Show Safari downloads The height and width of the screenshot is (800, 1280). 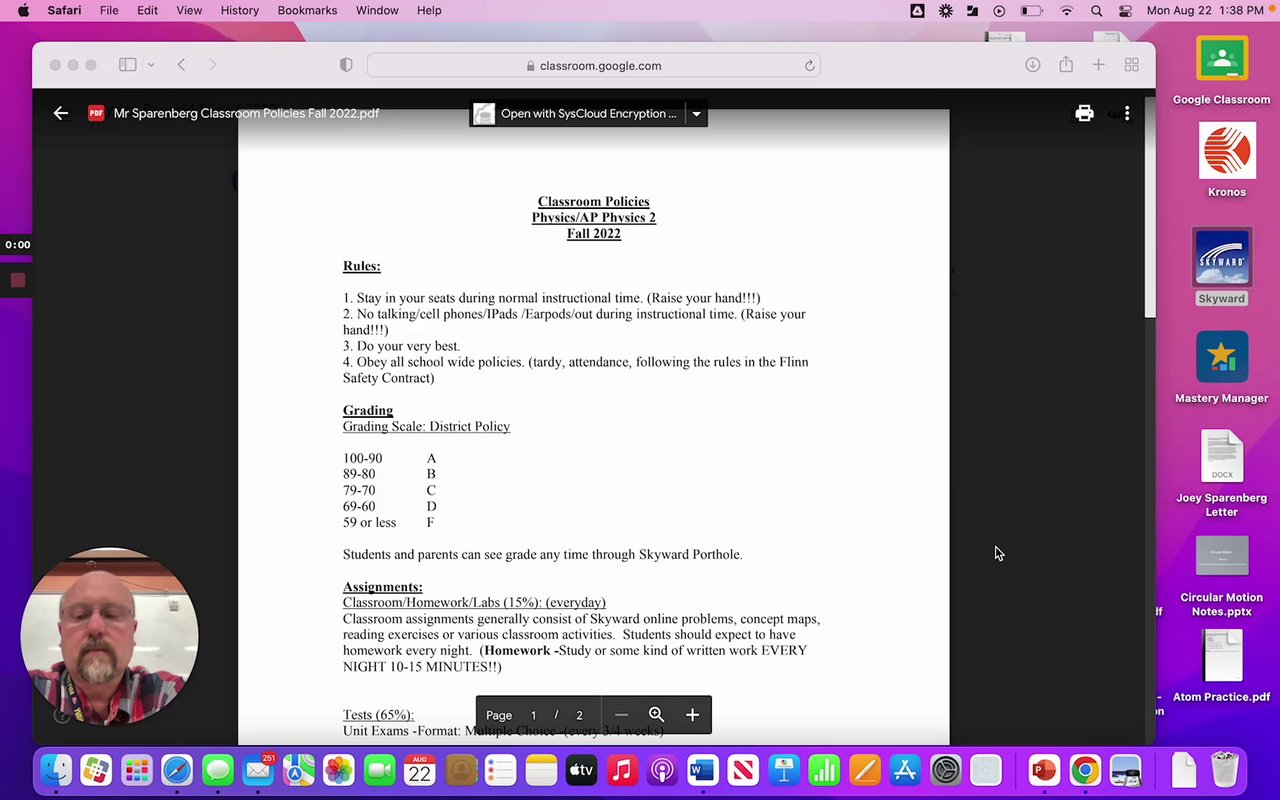pyautogui.click(x=1033, y=65)
